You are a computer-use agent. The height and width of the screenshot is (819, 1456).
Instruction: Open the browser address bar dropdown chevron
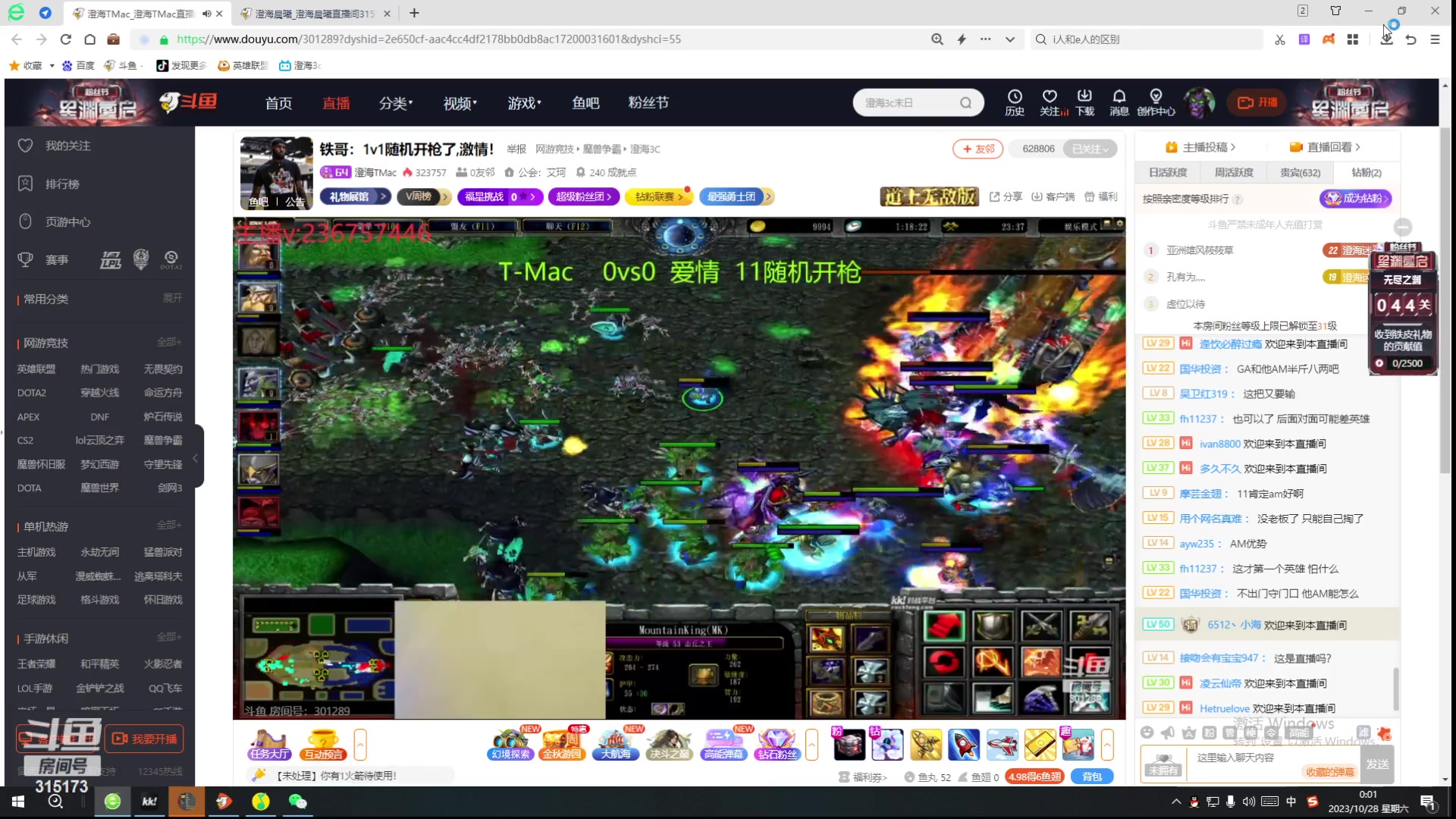click(x=1010, y=39)
